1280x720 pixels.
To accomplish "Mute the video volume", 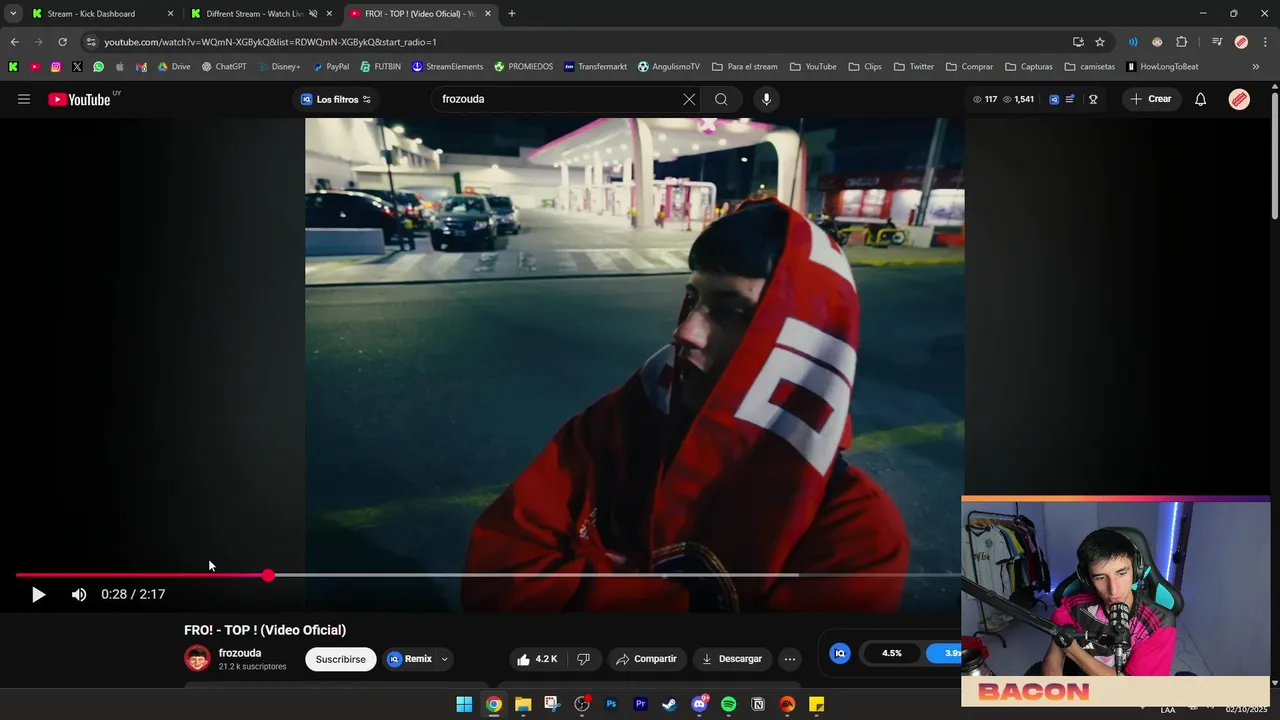I will 79,594.
